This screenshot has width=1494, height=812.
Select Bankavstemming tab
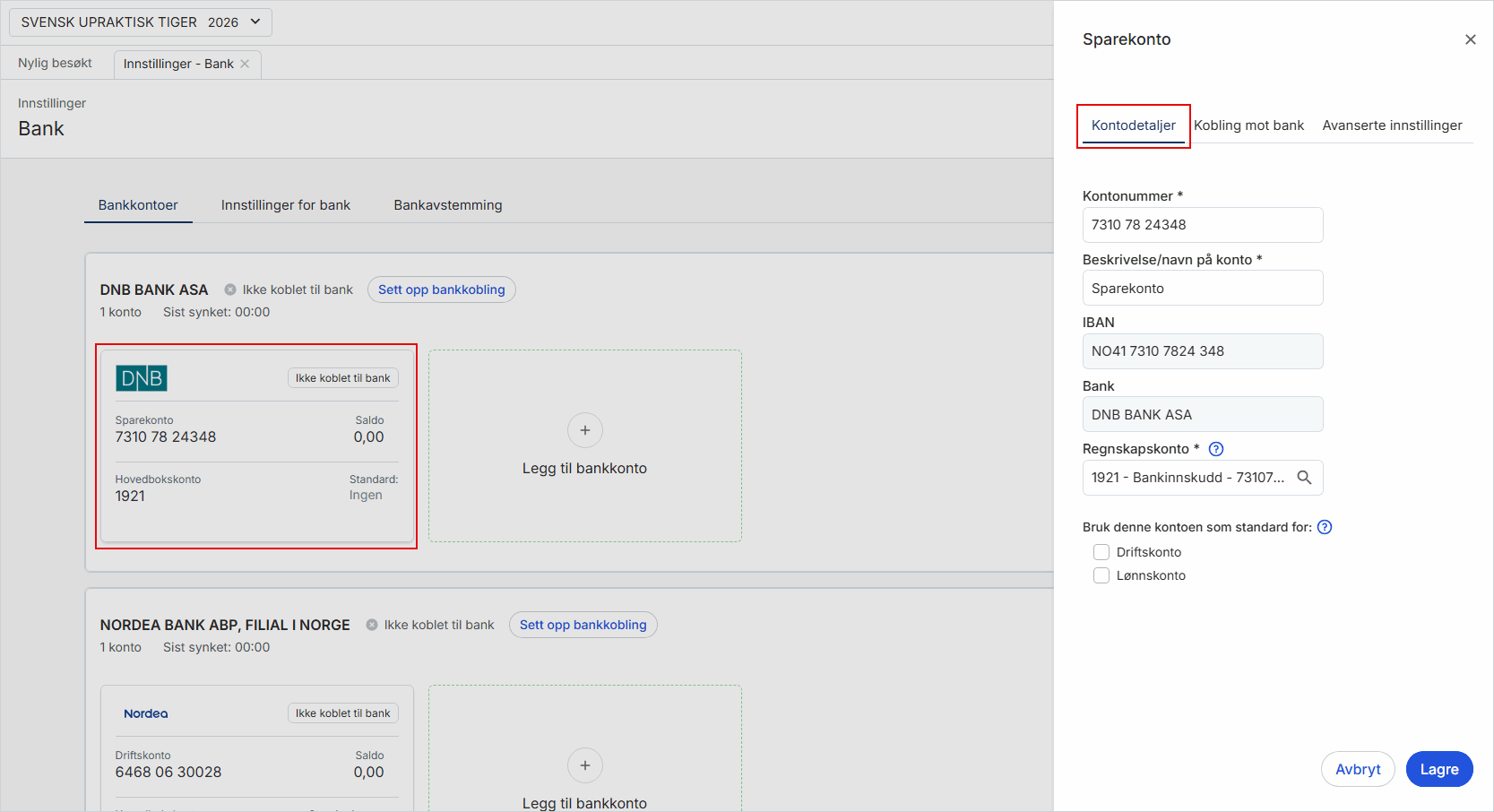(x=448, y=205)
